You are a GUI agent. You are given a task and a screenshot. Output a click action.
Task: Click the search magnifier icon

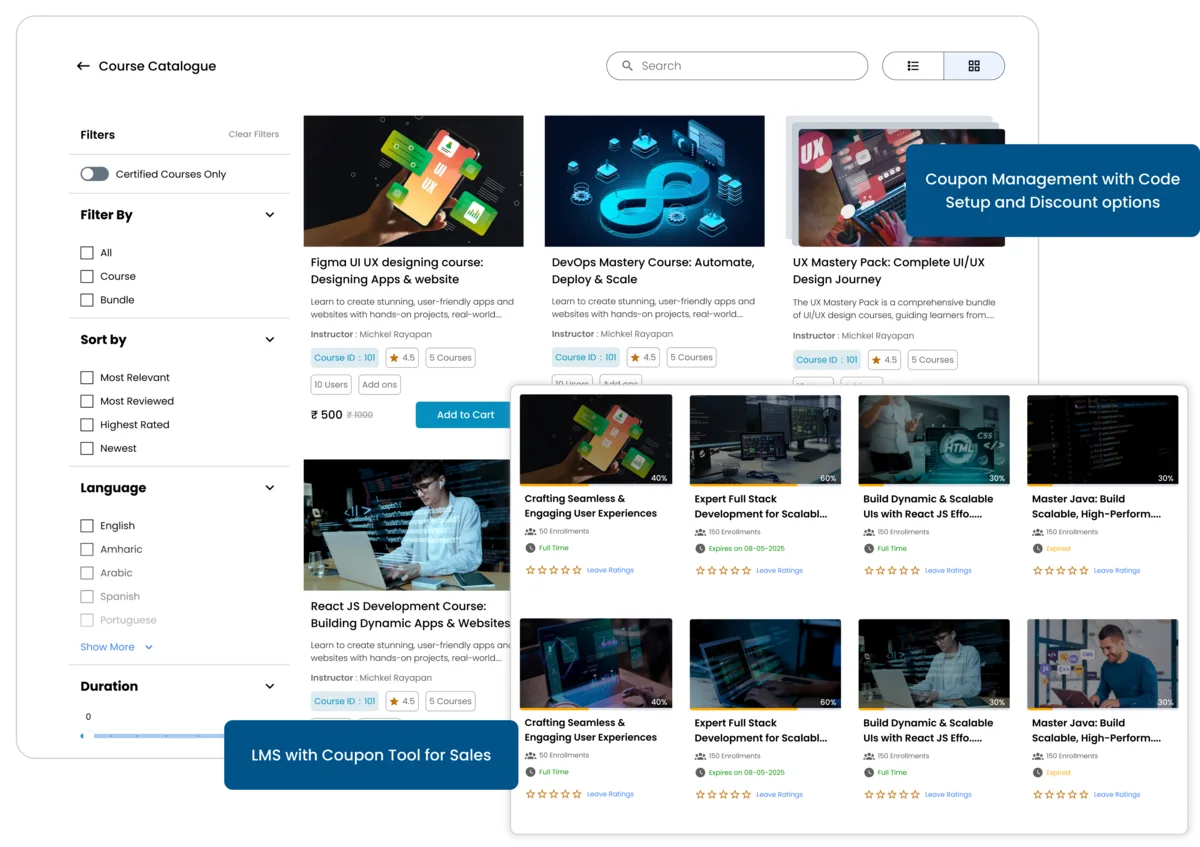pos(628,65)
